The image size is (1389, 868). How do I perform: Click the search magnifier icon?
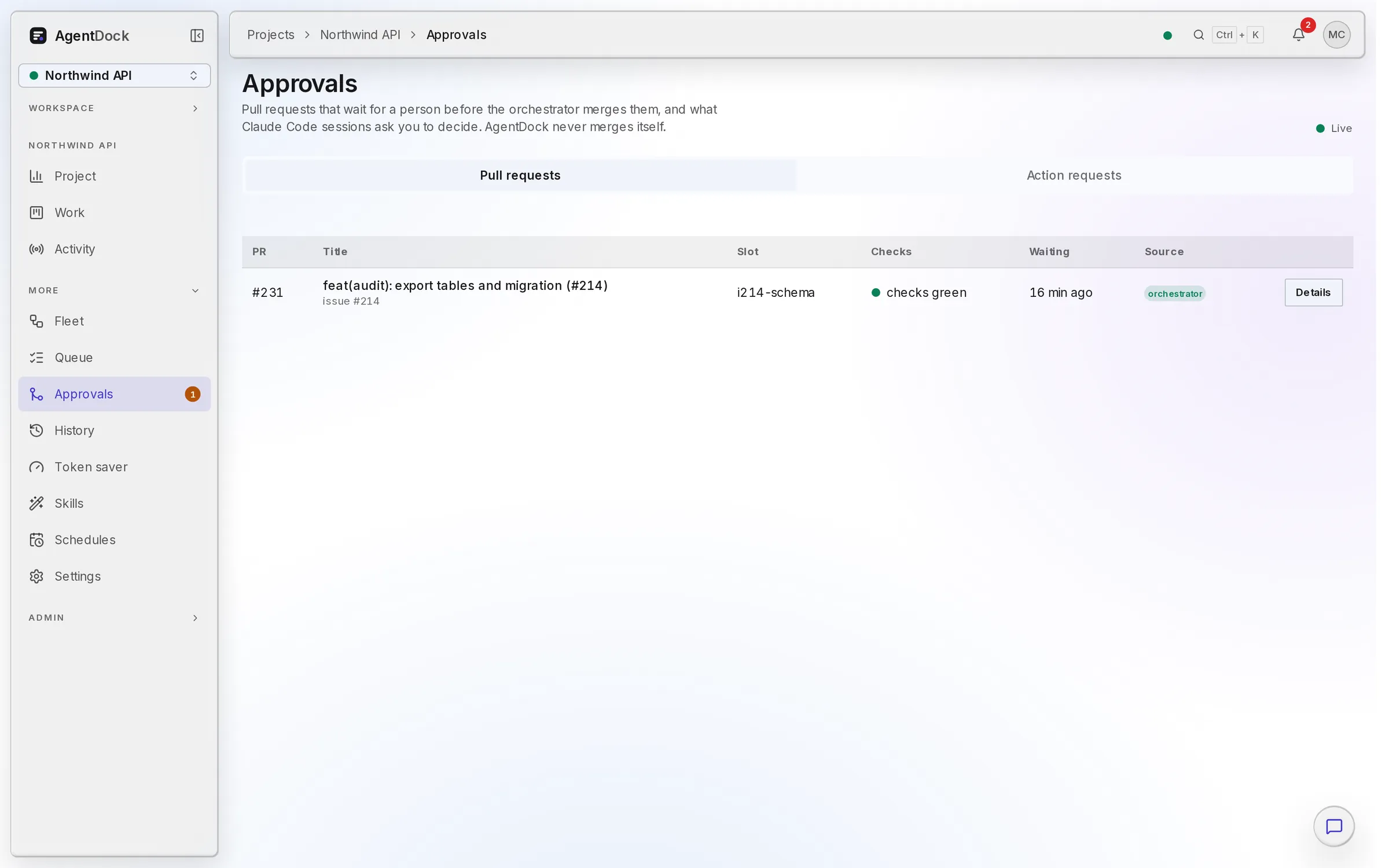[x=1199, y=35]
